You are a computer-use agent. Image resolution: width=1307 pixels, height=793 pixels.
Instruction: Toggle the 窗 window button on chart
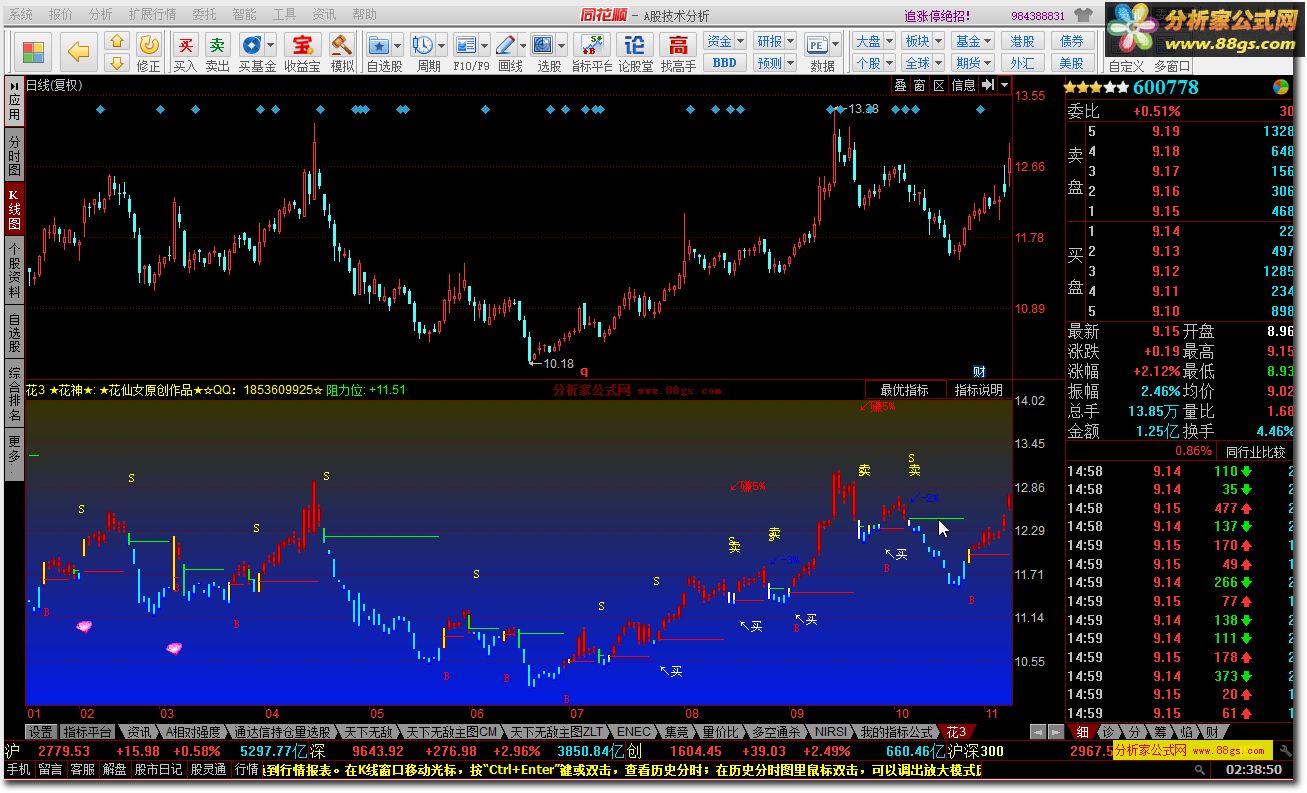(x=919, y=85)
